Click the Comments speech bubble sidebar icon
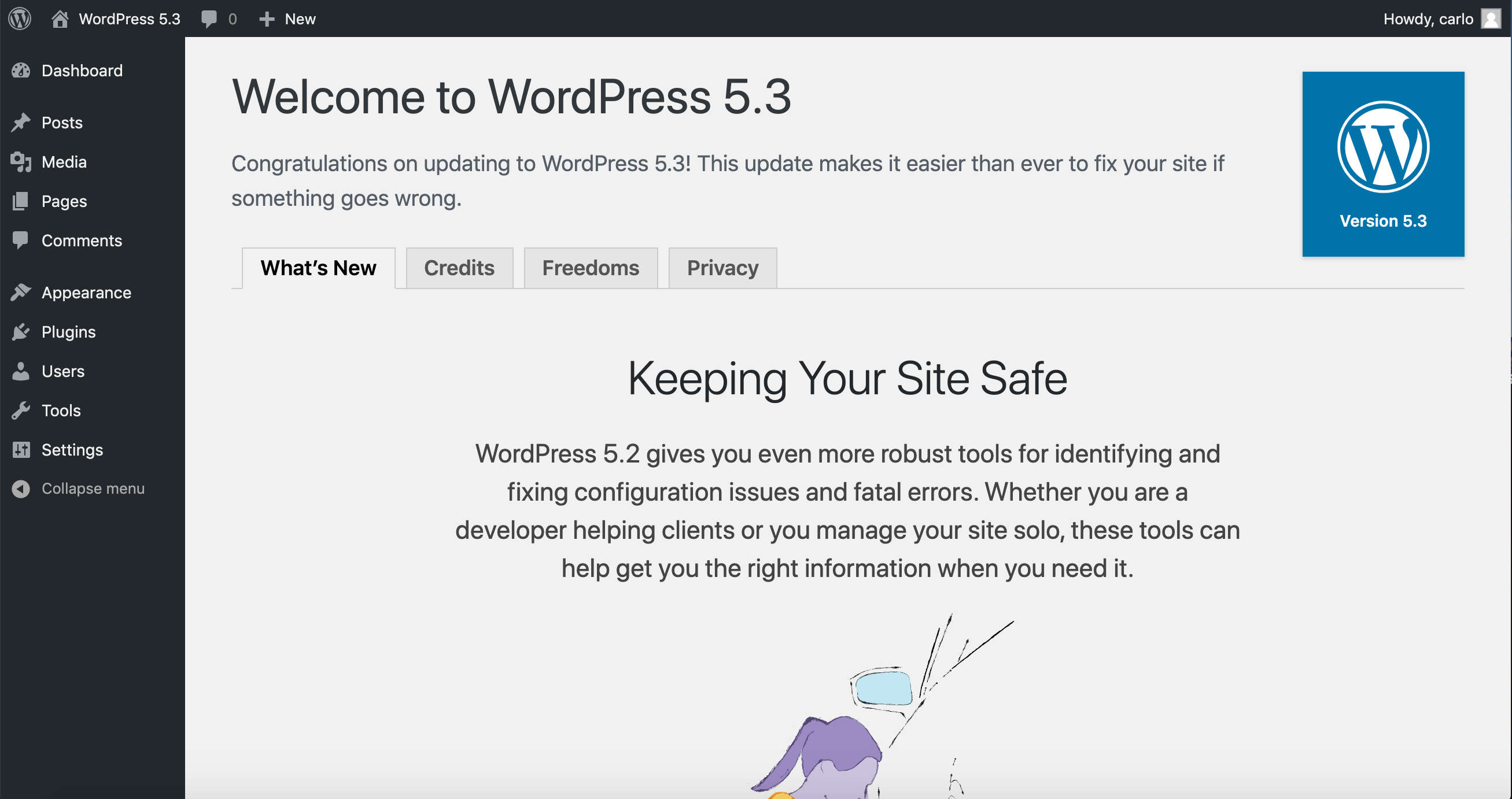 pos(21,240)
